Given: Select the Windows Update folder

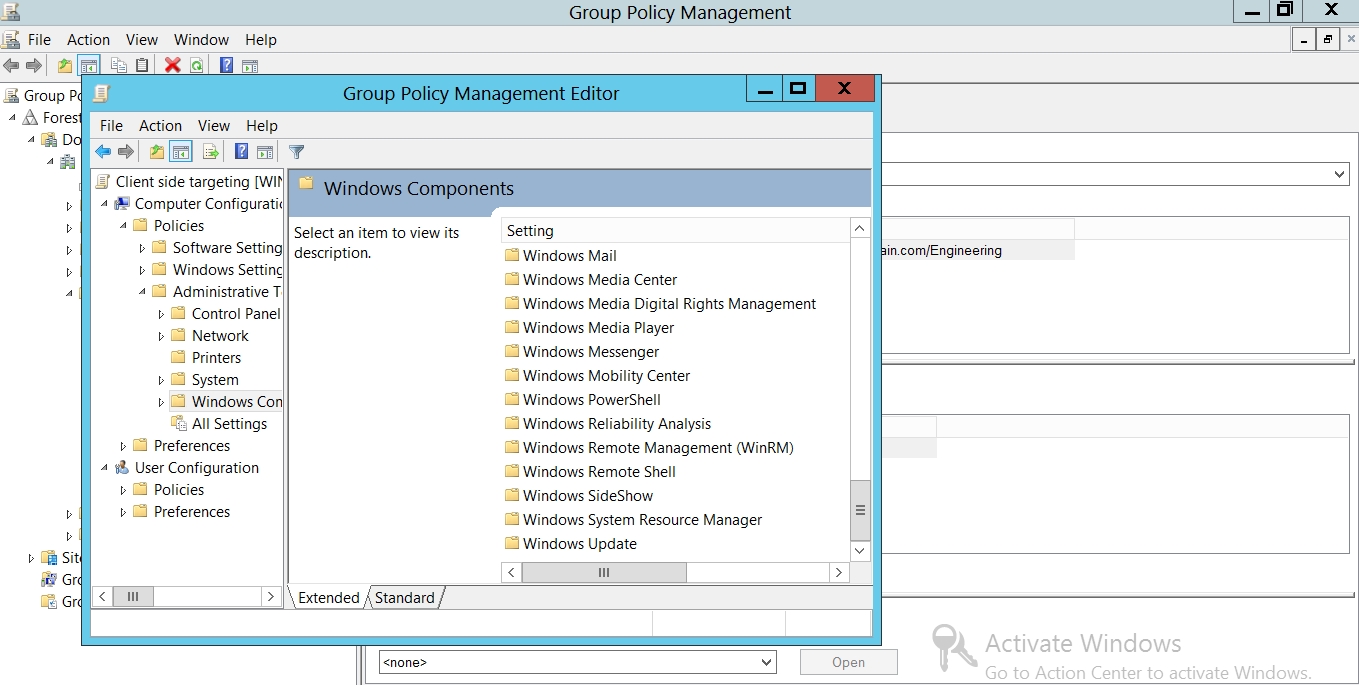Looking at the screenshot, I should [579, 544].
